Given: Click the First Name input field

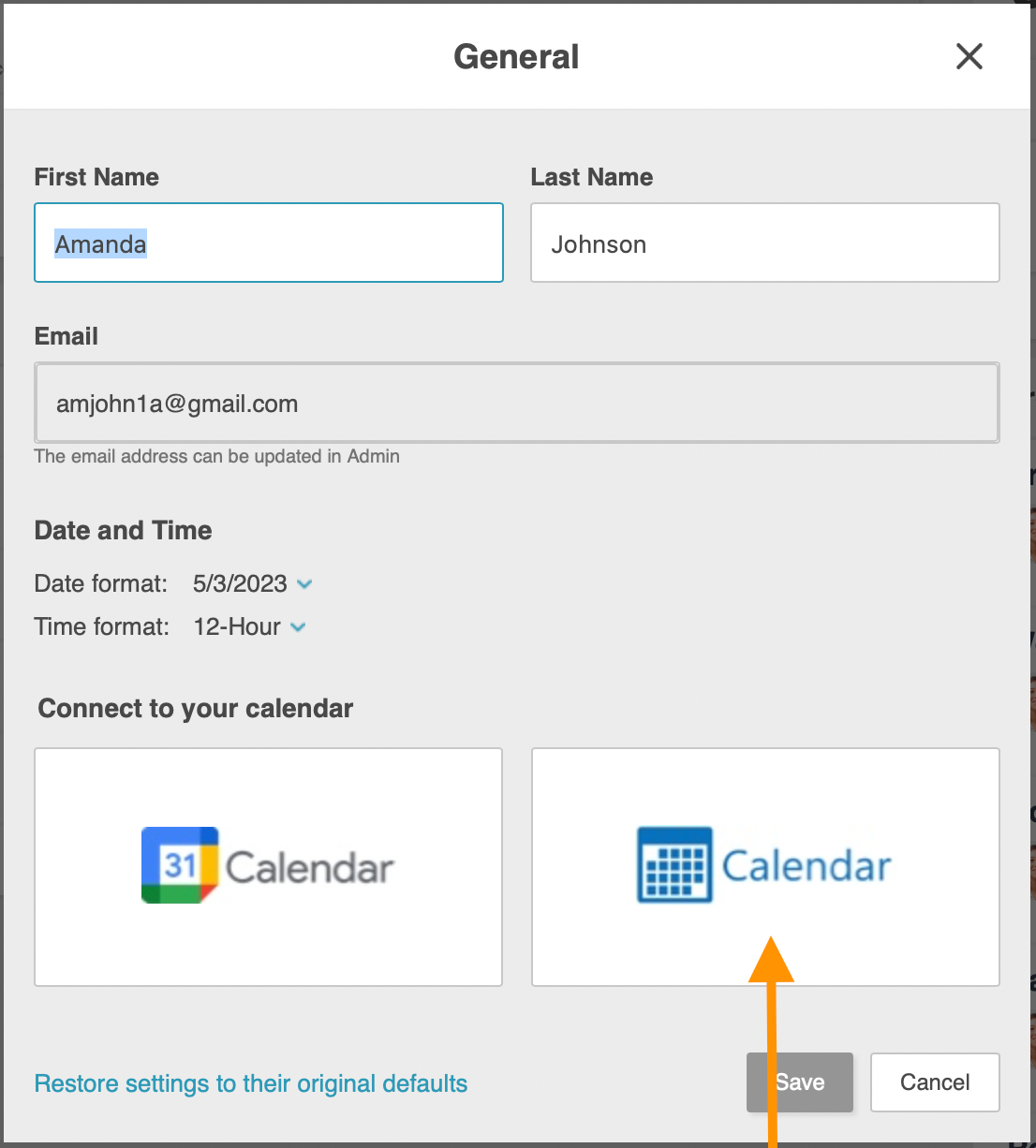Looking at the screenshot, I should (268, 243).
